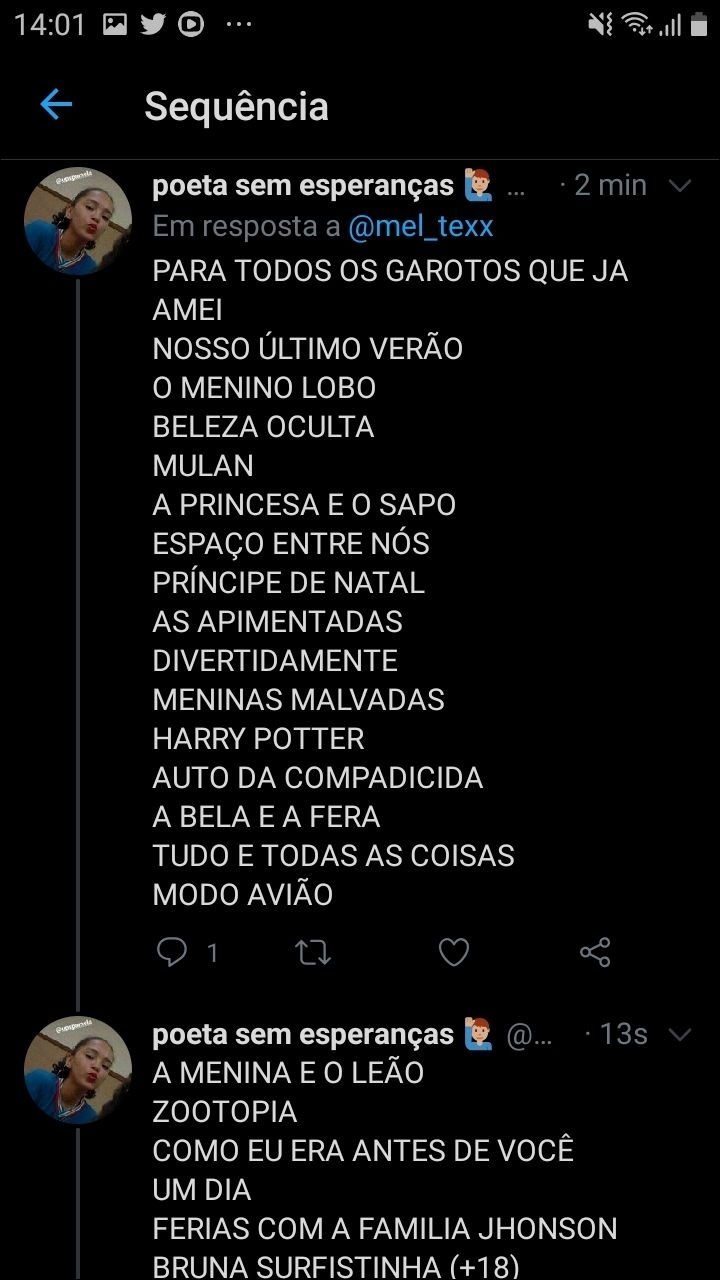Tap the back arrow

pyautogui.click(x=56, y=105)
